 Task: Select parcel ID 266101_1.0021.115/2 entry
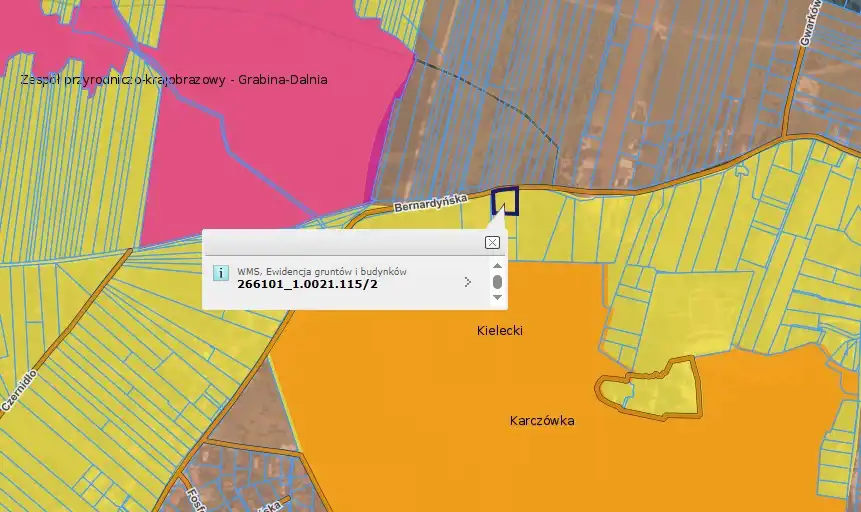click(x=307, y=284)
